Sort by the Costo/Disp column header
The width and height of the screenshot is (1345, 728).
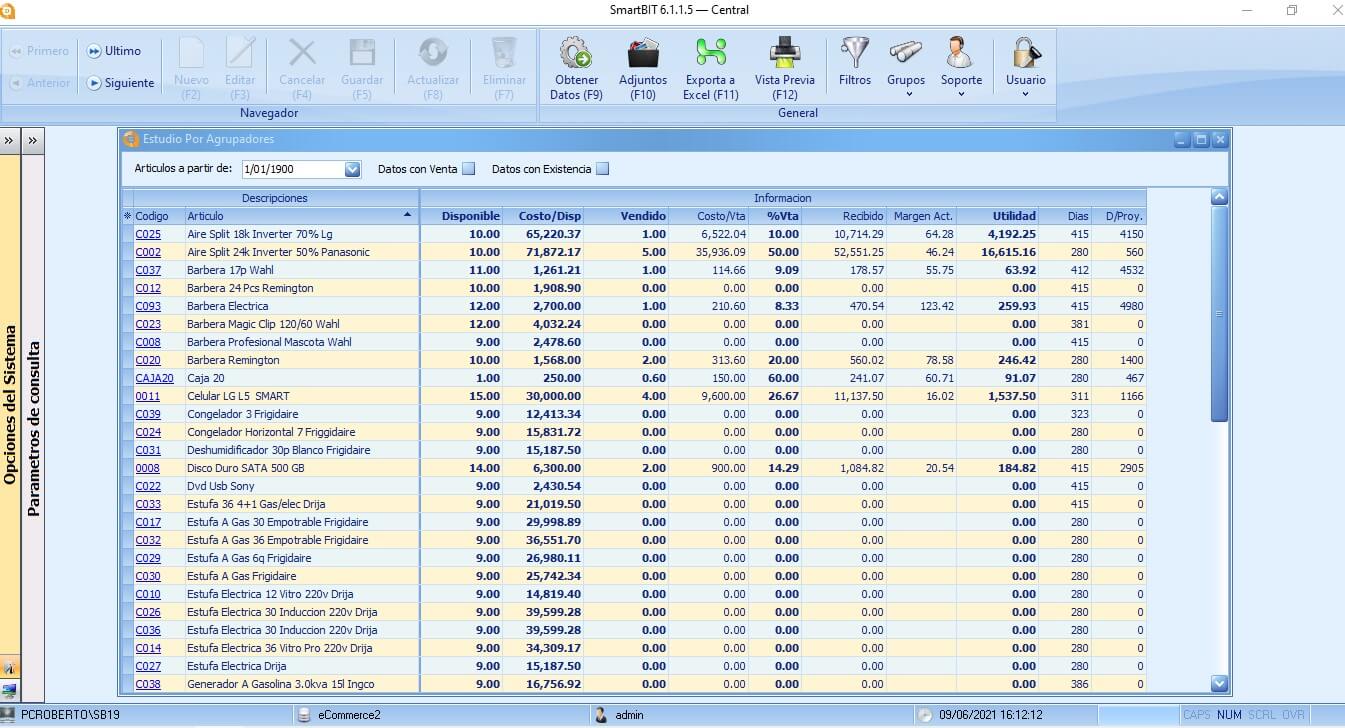click(543, 216)
